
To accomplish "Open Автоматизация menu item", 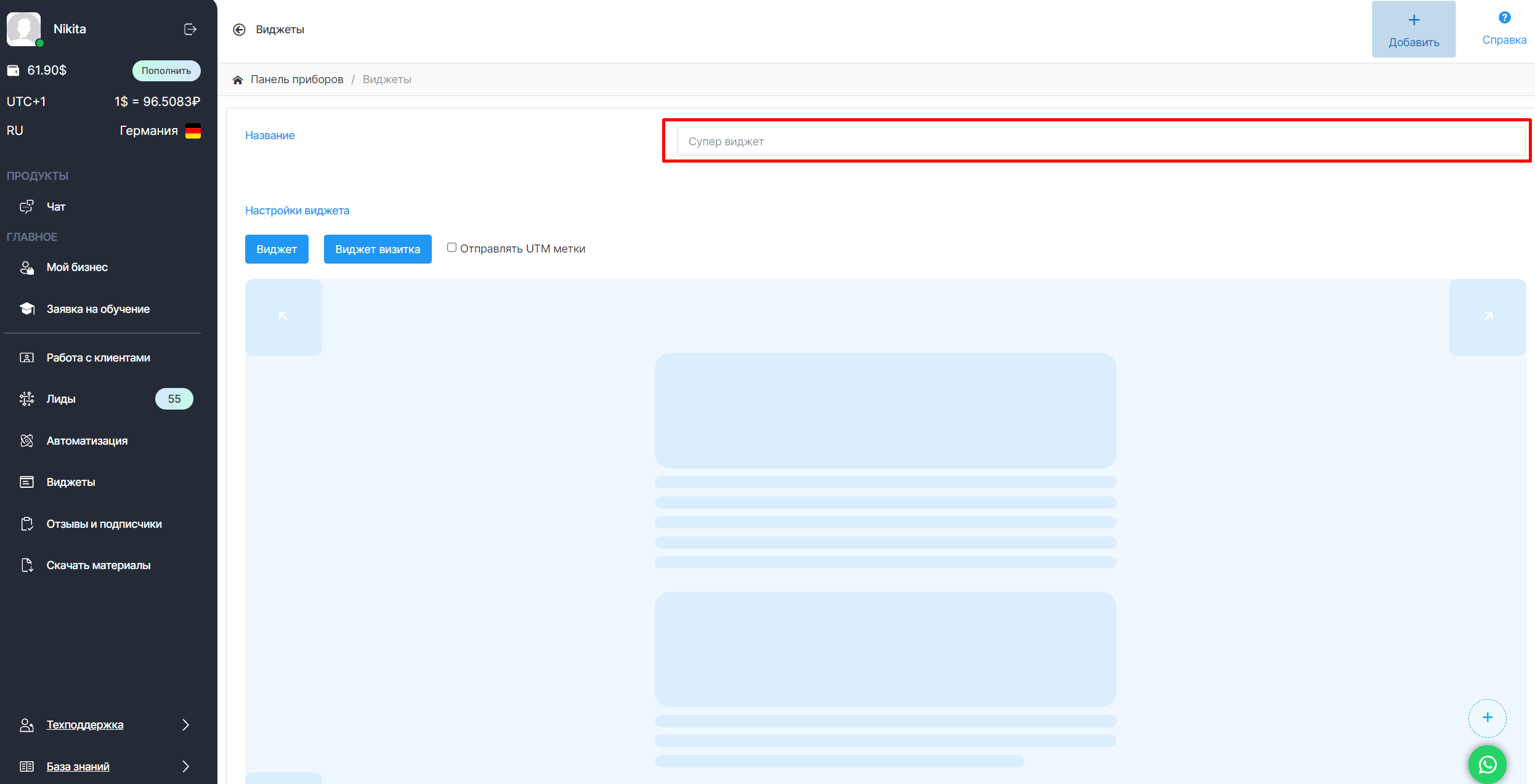I will [87, 441].
